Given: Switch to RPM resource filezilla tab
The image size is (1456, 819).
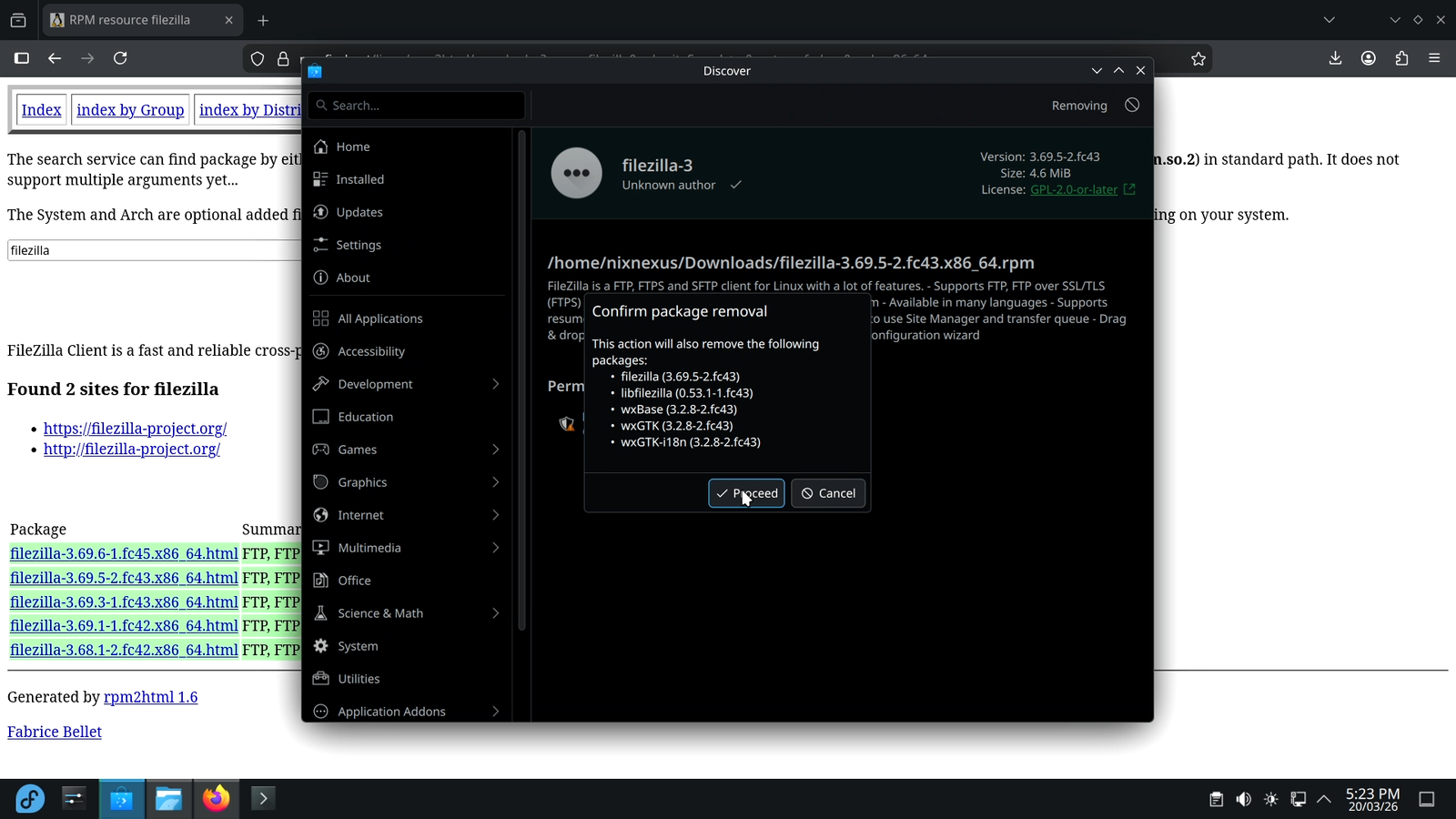Looking at the screenshot, I should click(x=142, y=20).
